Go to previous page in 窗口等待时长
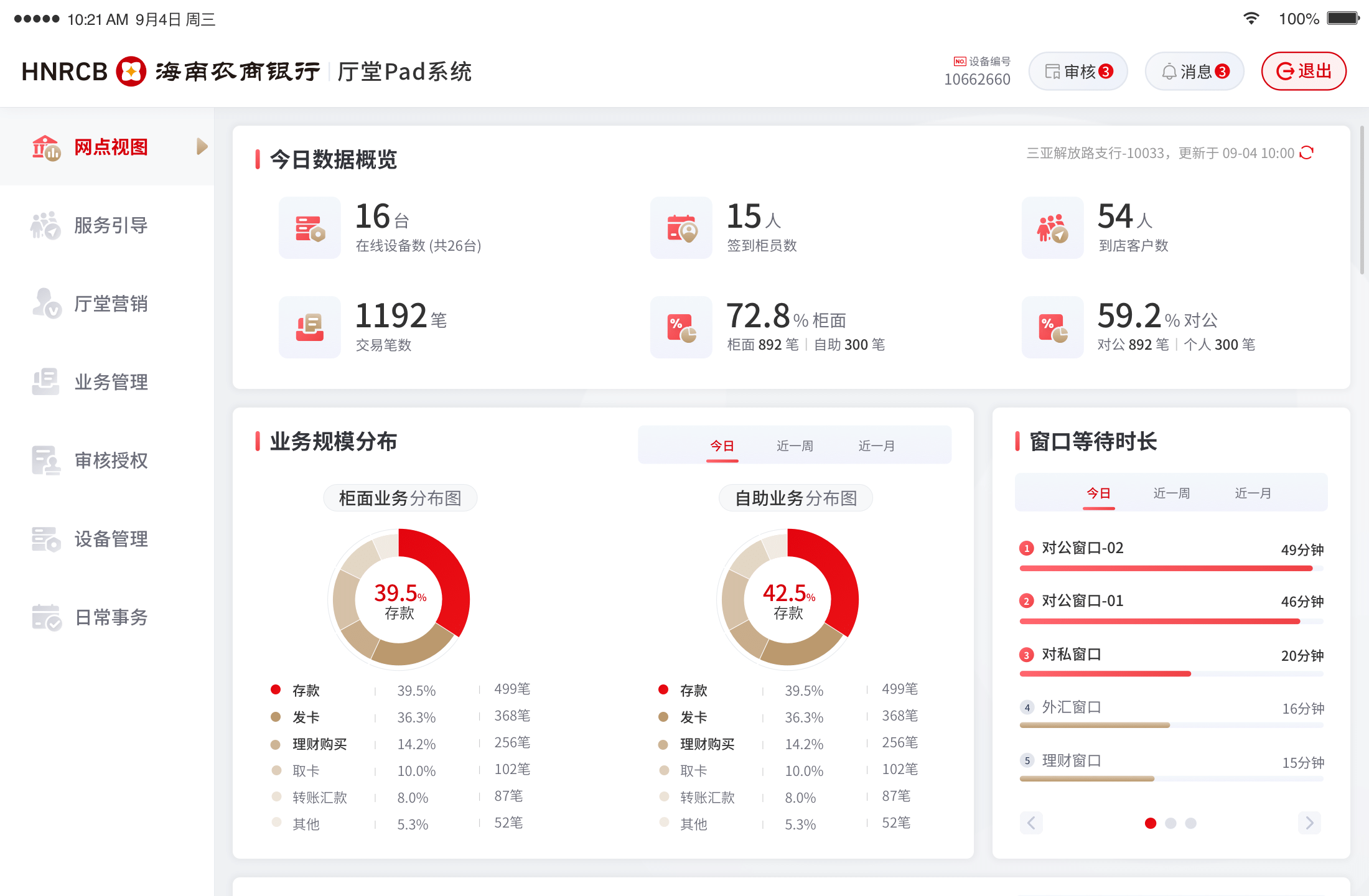 [x=1031, y=823]
